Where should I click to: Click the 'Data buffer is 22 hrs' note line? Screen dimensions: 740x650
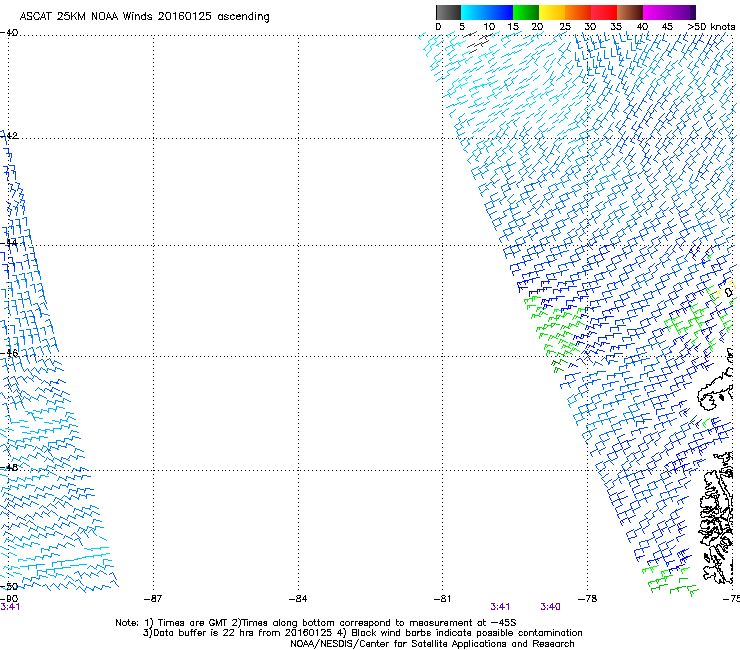click(362, 633)
